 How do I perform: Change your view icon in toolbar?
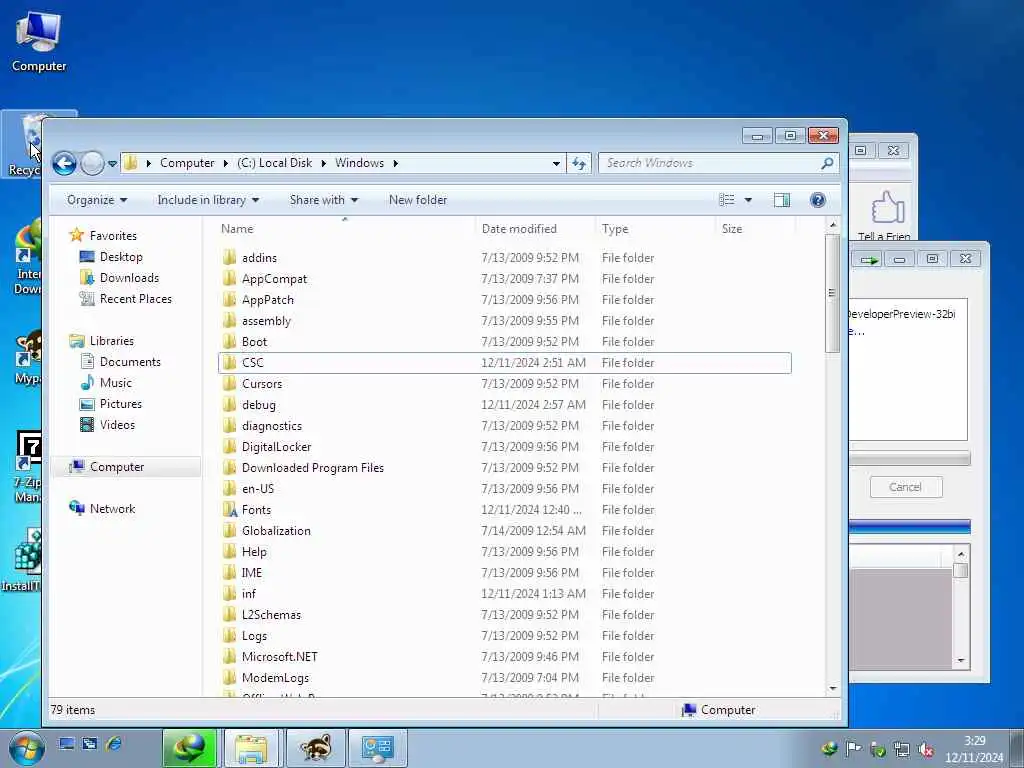(x=727, y=200)
